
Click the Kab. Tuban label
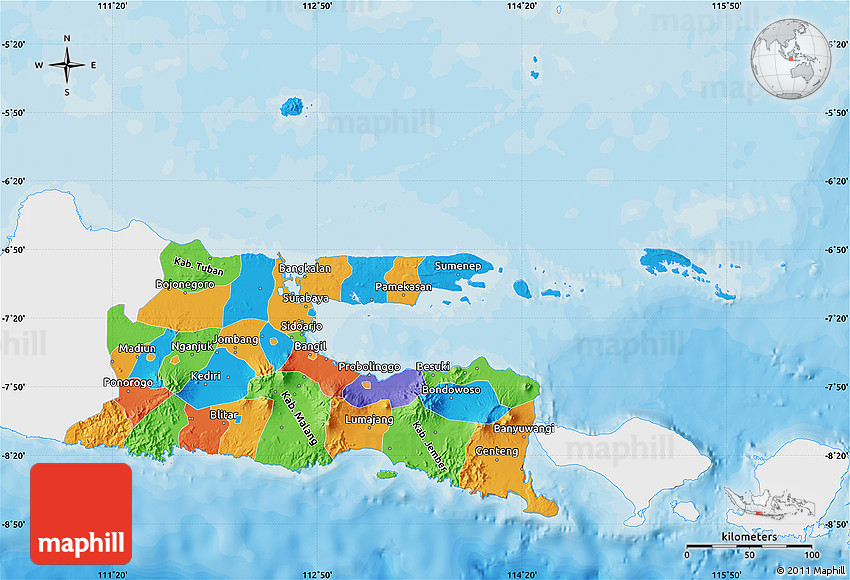click(196, 266)
